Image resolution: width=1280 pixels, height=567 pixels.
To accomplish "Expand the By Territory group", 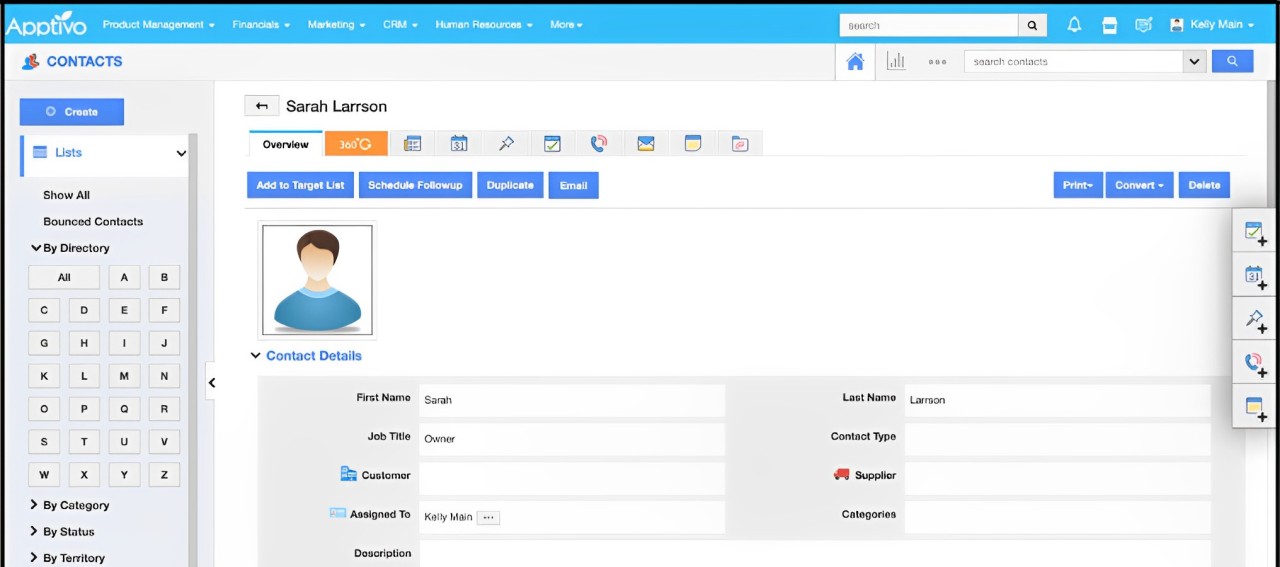I will (x=35, y=558).
